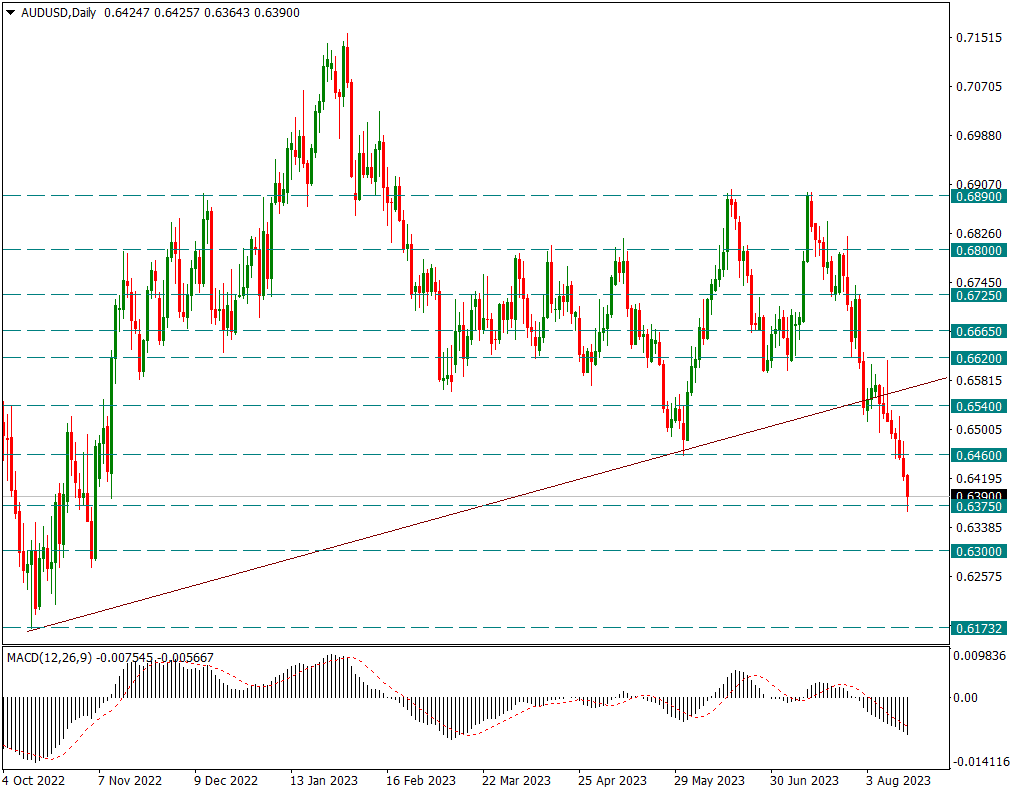Click the 30 Jun 2023 date label

(x=804, y=781)
